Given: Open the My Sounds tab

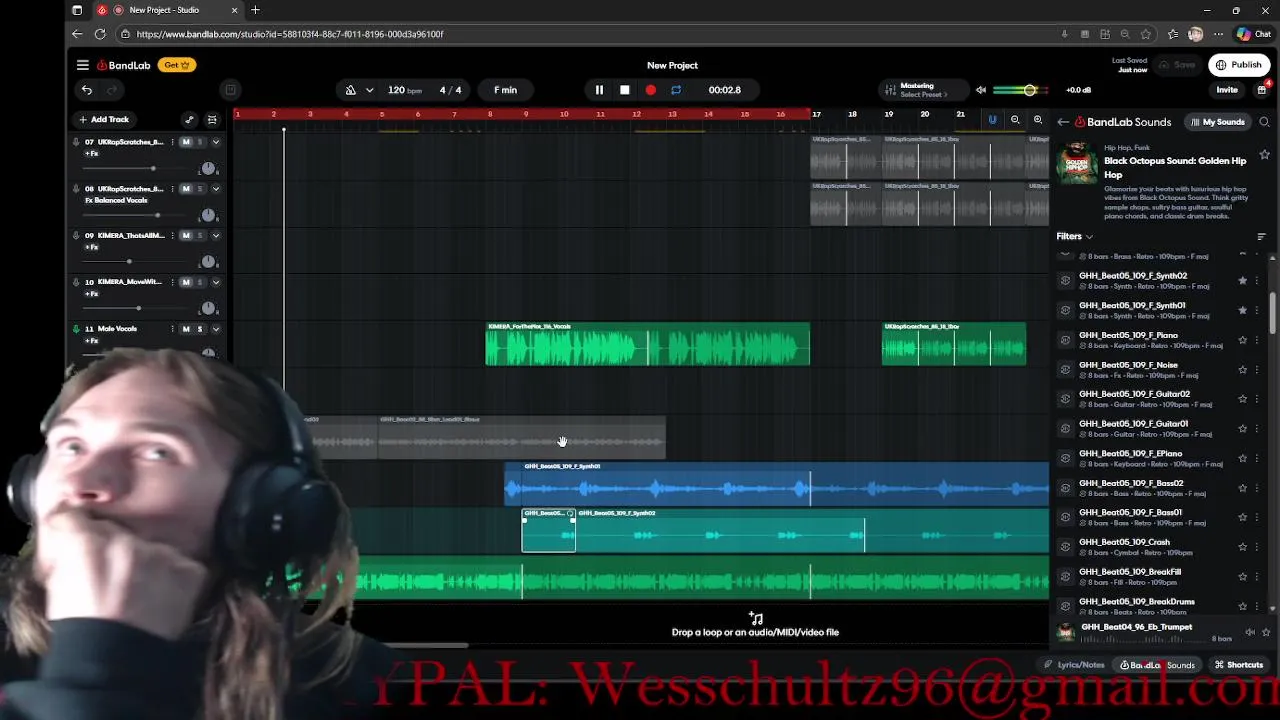Looking at the screenshot, I should 1217,122.
